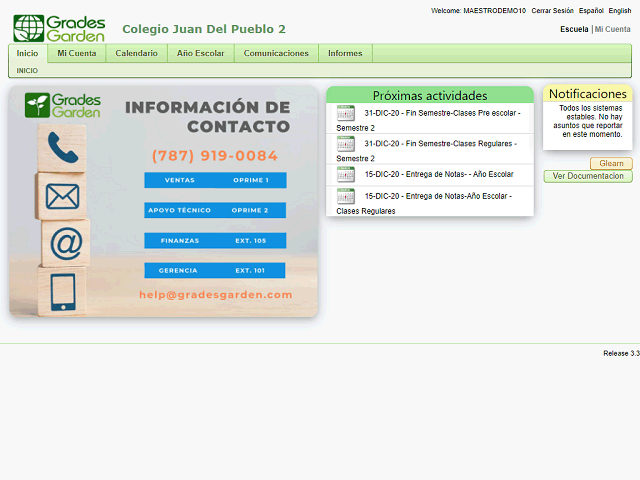The image size is (640, 480).
Task: Click the Próximas actividades header
Action: pos(430,96)
